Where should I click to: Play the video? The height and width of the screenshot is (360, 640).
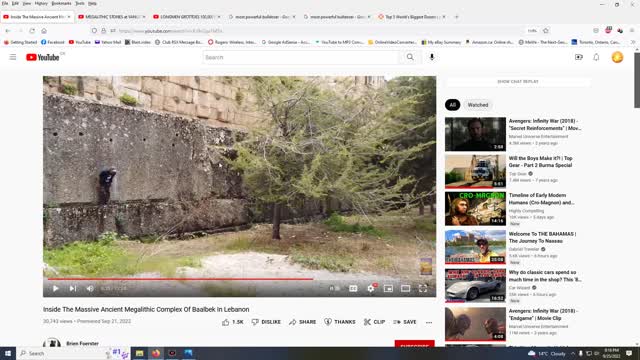56,289
